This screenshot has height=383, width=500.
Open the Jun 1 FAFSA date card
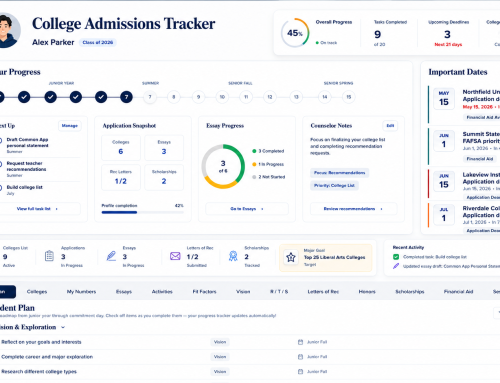pos(444,141)
